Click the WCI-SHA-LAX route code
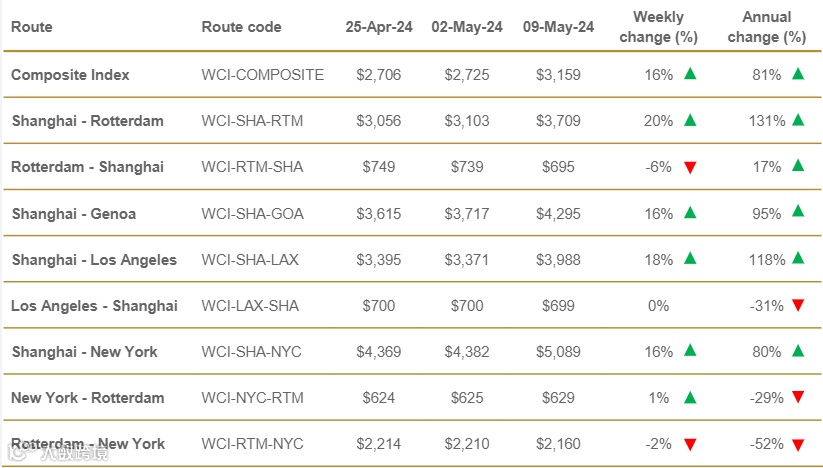The width and height of the screenshot is (823, 468). 250,260
